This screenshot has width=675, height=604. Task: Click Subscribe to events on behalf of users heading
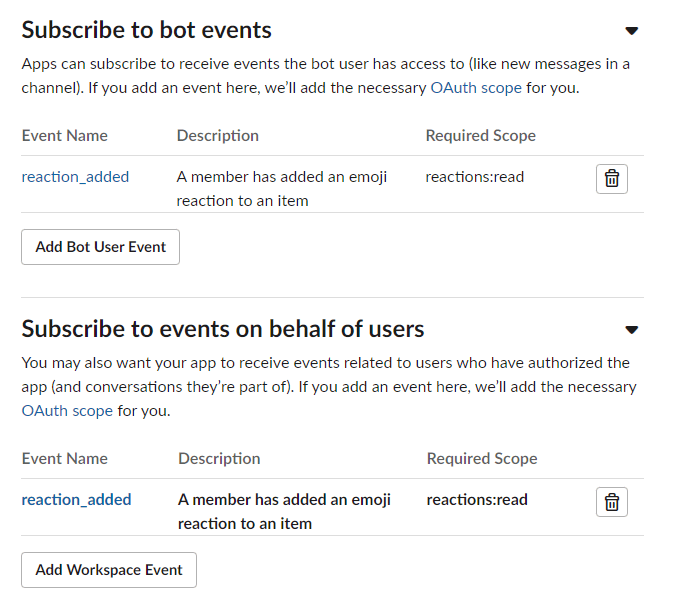[223, 329]
